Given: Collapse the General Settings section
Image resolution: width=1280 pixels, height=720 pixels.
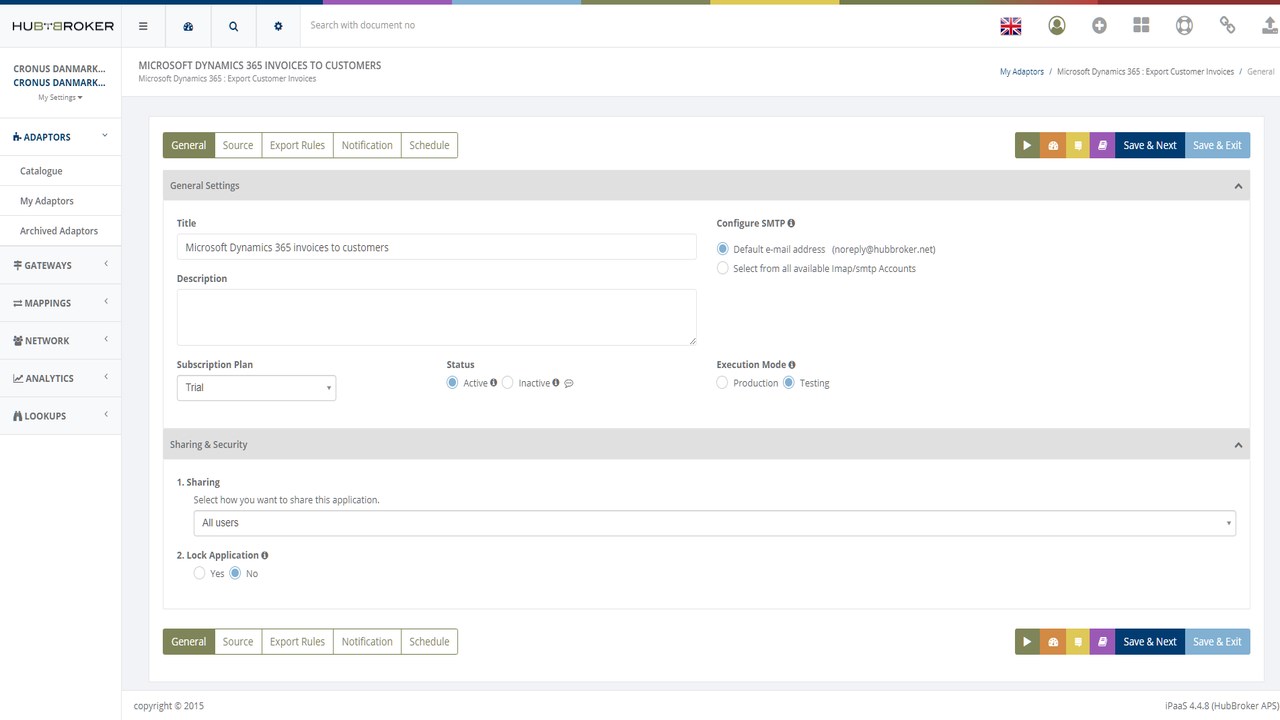Looking at the screenshot, I should click(x=1238, y=186).
